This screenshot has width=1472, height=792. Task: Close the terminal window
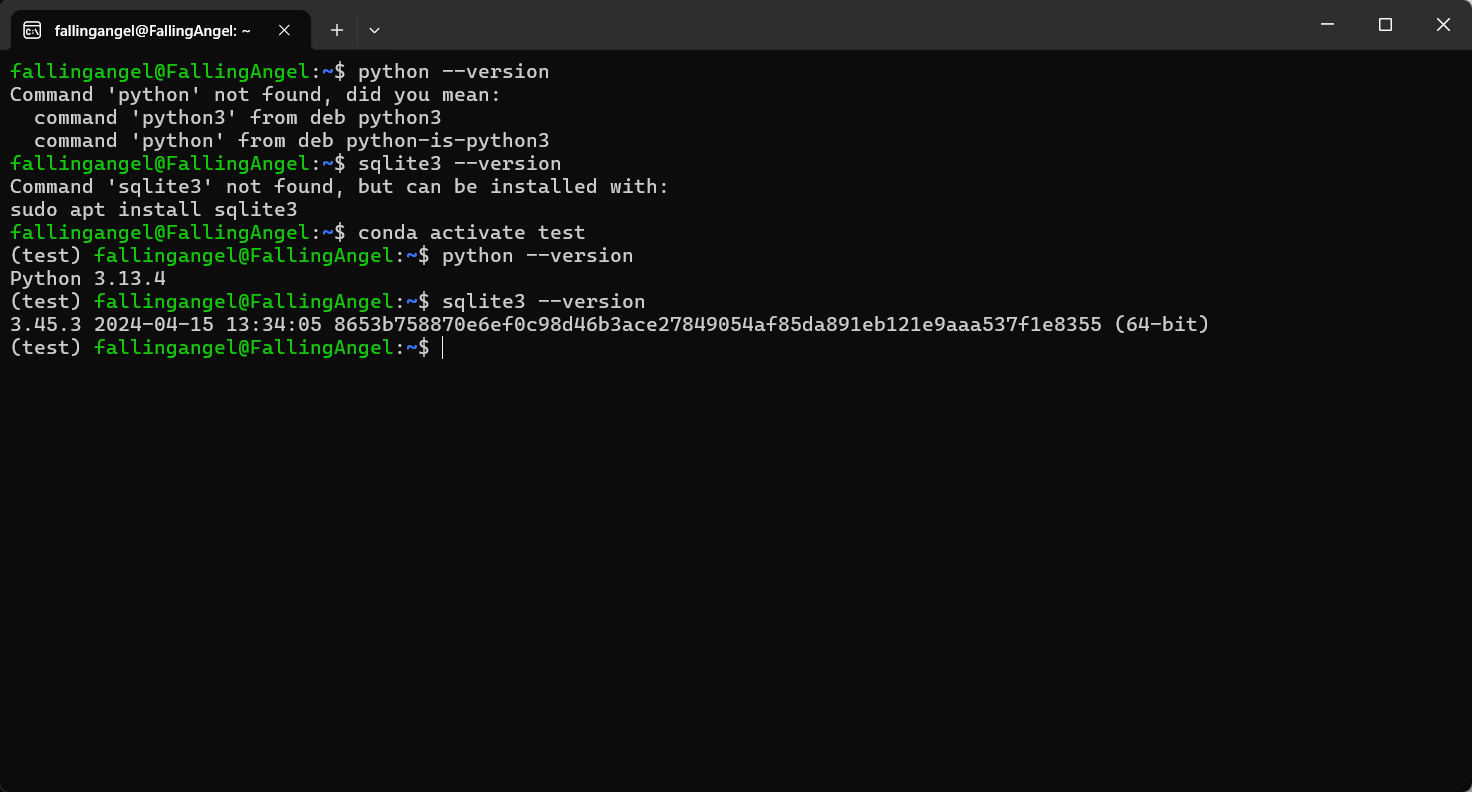click(x=1443, y=25)
